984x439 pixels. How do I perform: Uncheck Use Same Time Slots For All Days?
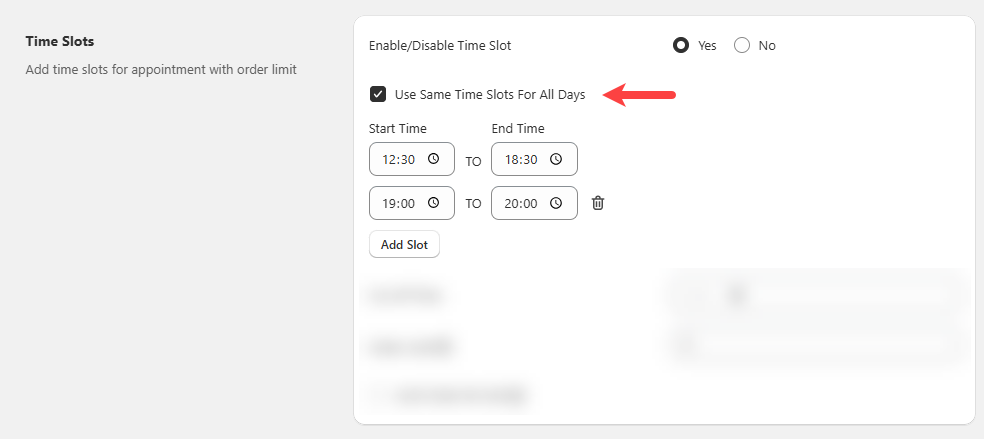(378, 95)
